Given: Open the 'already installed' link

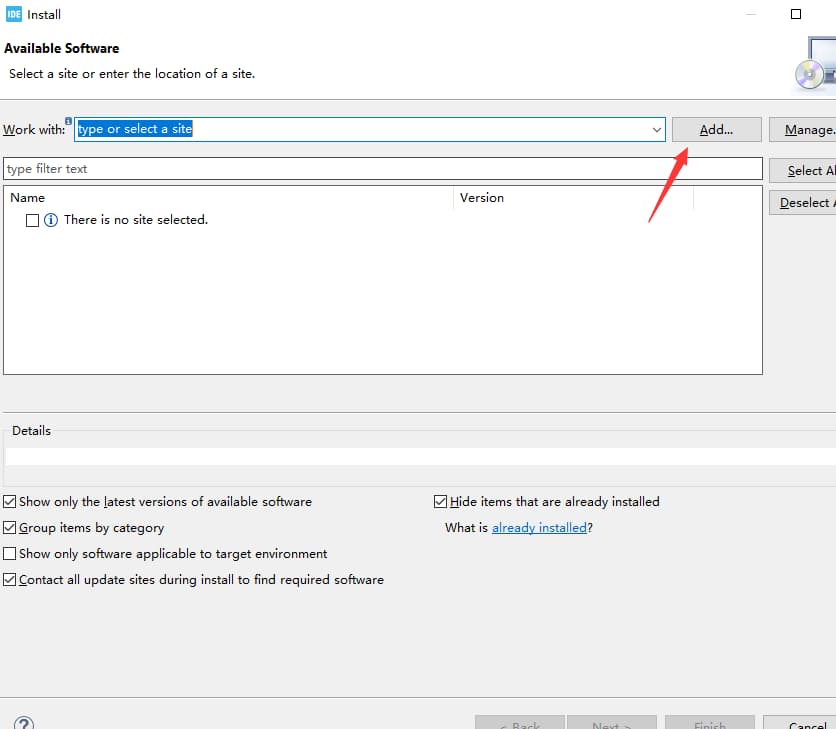Looking at the screenshot, I should pos(539,528).
